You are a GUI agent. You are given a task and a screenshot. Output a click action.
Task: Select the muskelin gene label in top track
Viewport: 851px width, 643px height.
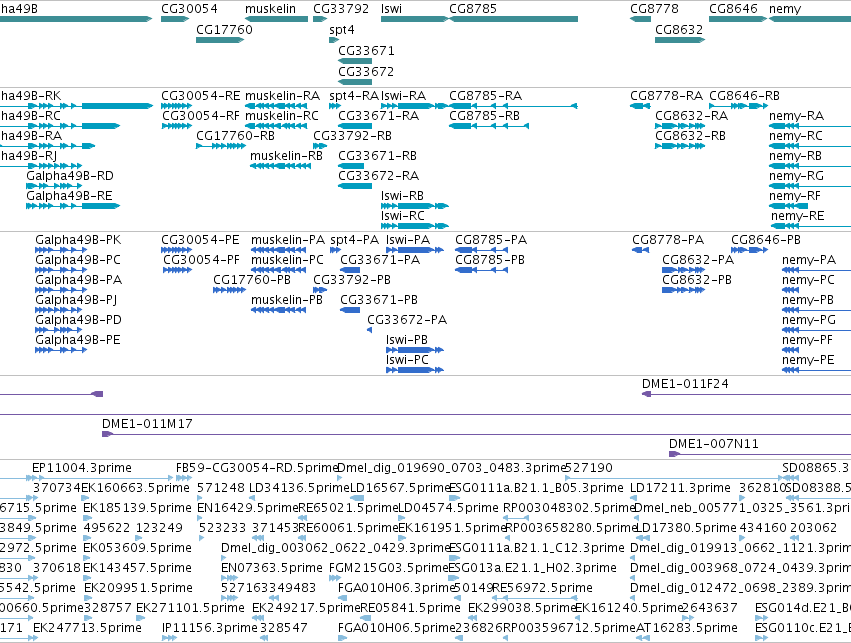[270, 9]
